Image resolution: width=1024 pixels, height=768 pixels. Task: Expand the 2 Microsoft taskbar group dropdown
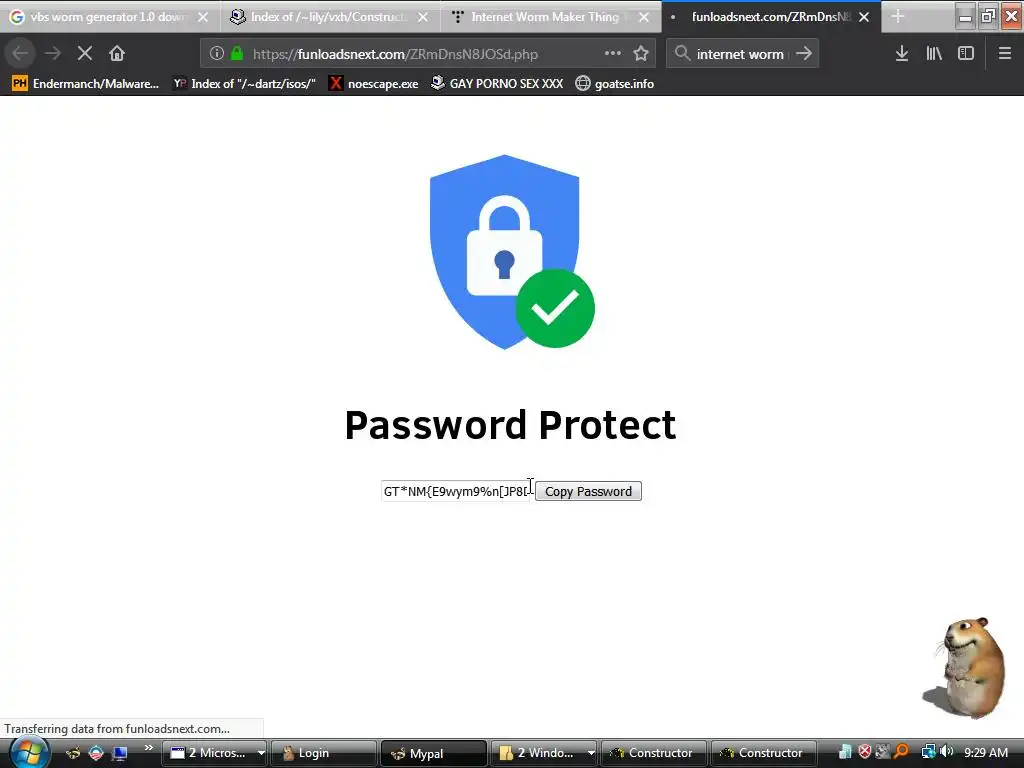coord(261,753)
